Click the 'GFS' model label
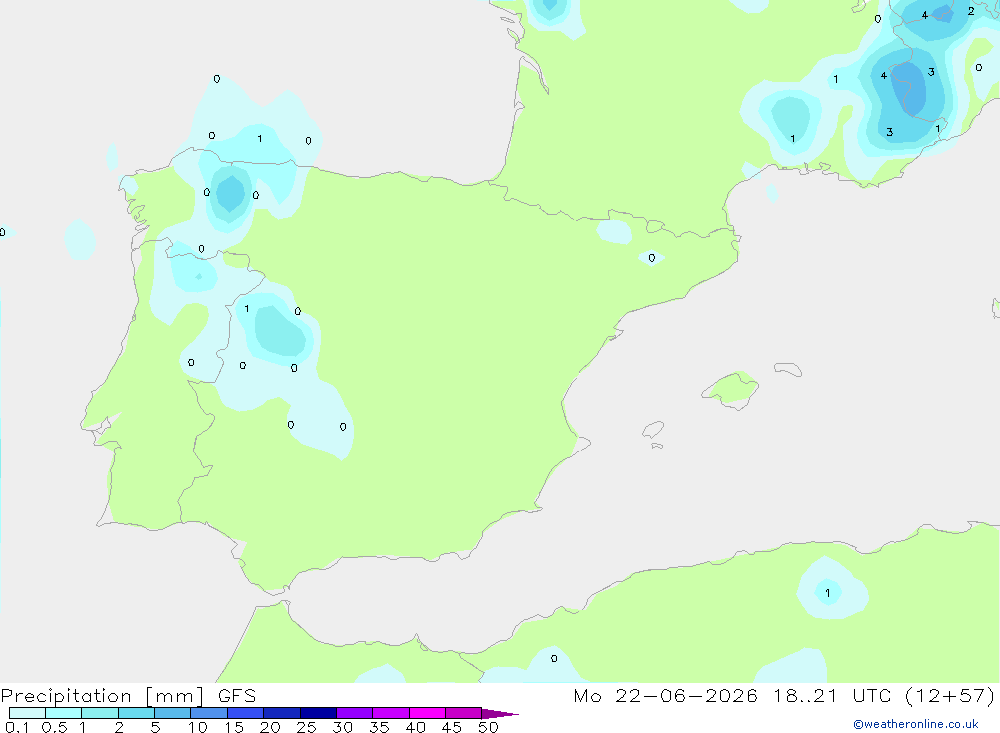 (237, 695)
